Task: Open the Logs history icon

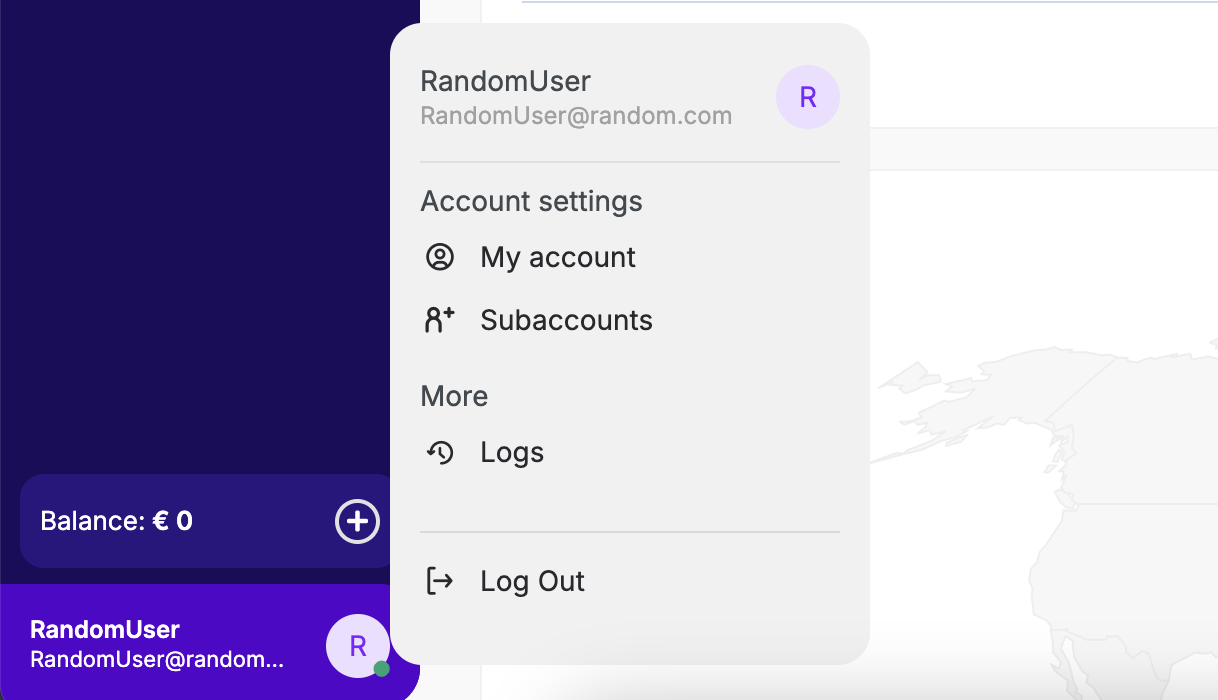Action: [440, 452]
